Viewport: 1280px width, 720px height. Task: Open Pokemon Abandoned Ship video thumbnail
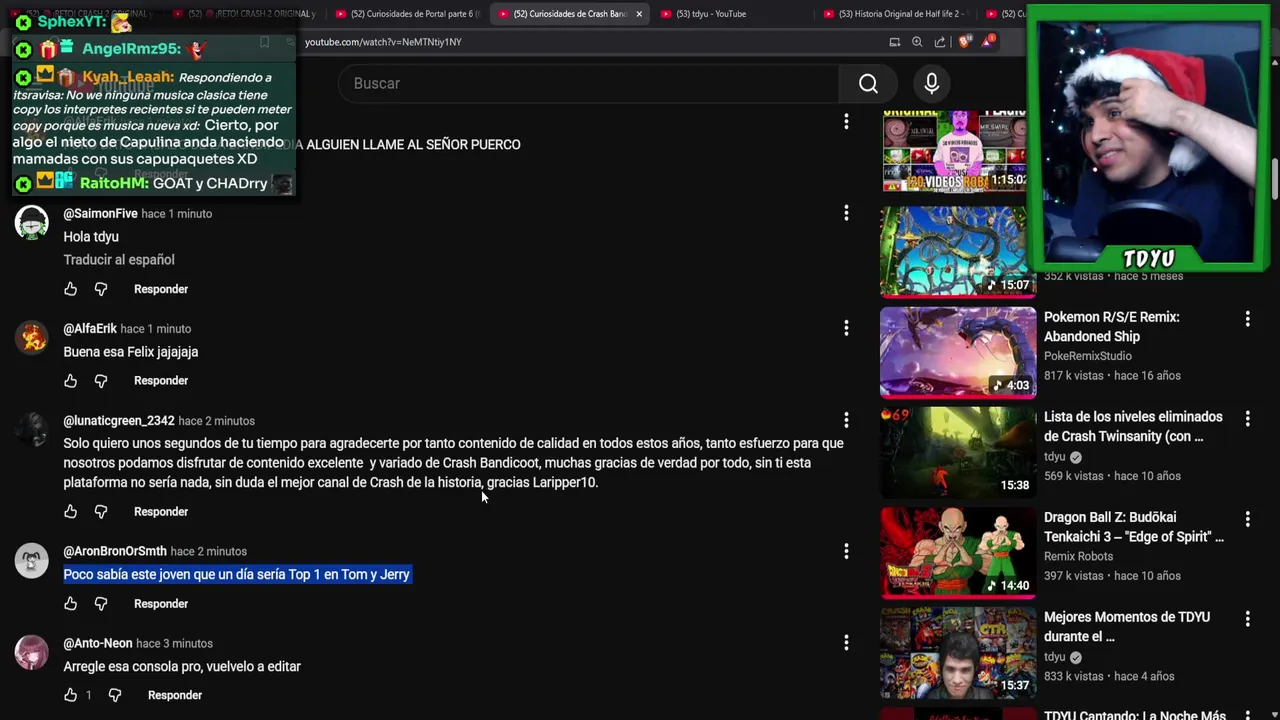[958, 352]
